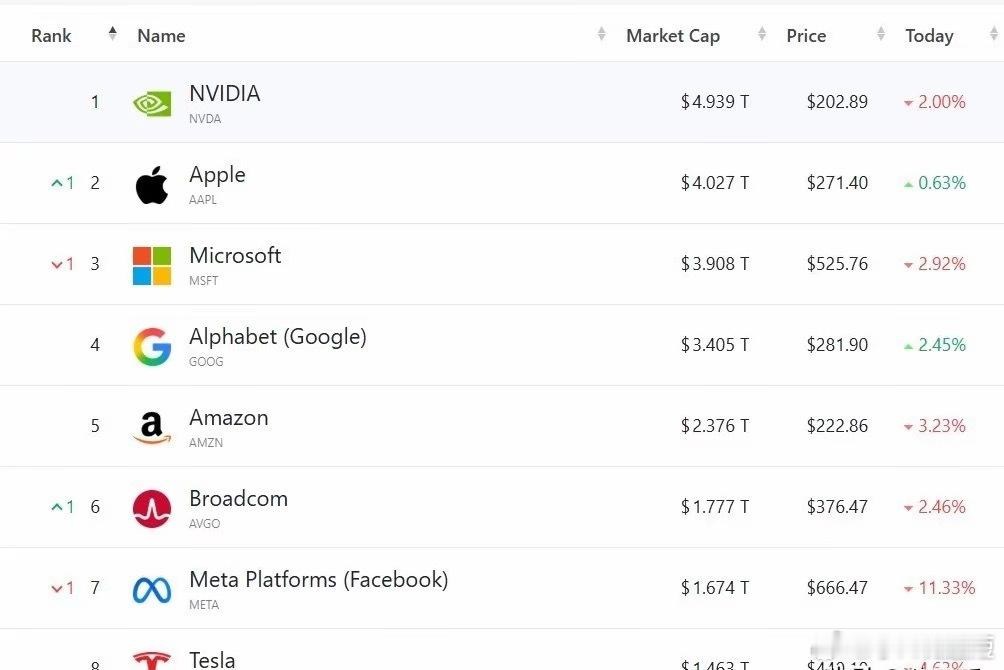Click the Market Cap column header text
Screen dimensions: 1004x670
point(672,36)
